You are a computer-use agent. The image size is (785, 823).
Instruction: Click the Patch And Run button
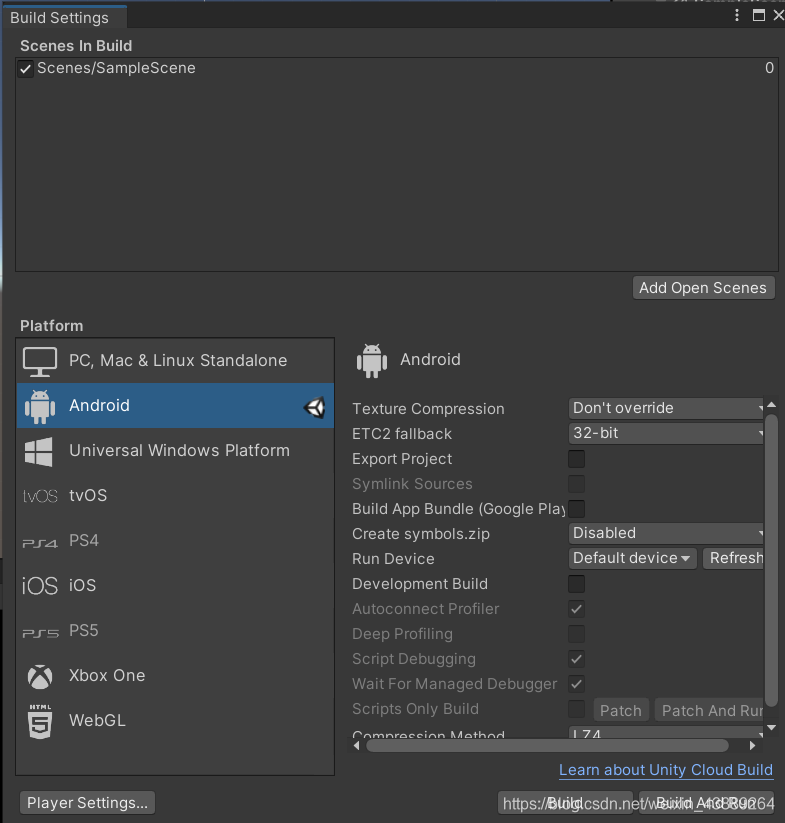pyautogui.click(x=709, y=711)
